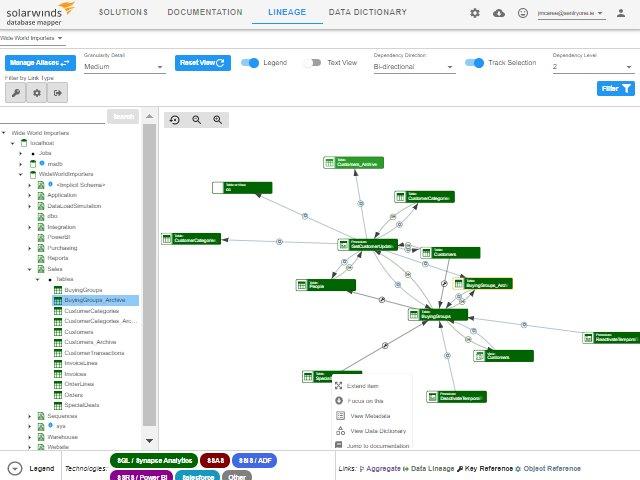Open the Data Dictionary tab
This screenshot has height=480, width=640.
tap(368, 12)
